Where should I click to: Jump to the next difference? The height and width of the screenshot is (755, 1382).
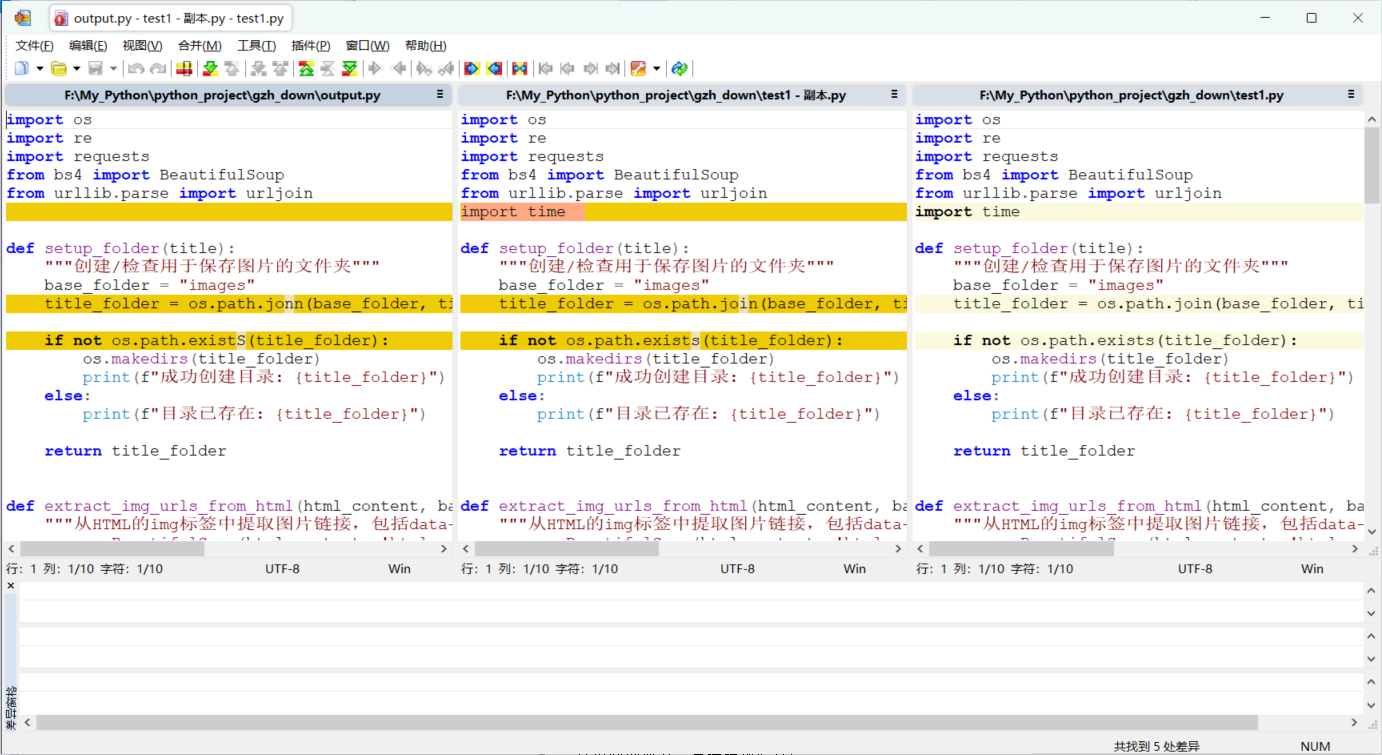210,69
